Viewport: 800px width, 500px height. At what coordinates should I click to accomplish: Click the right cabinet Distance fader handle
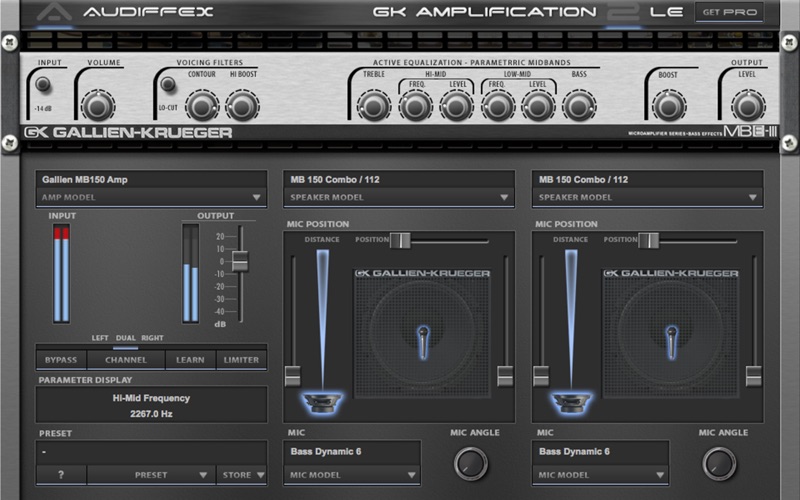[541, 376]
